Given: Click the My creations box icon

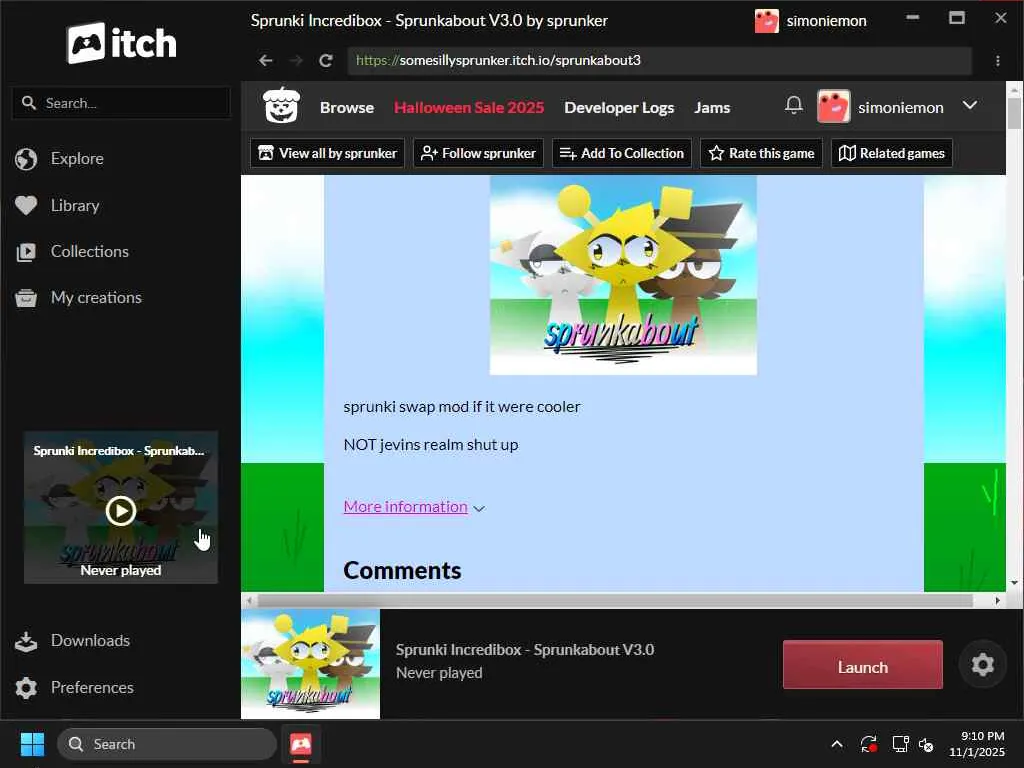Looking at the screenshot, I should pyautogui.click(x=26, y=298).
